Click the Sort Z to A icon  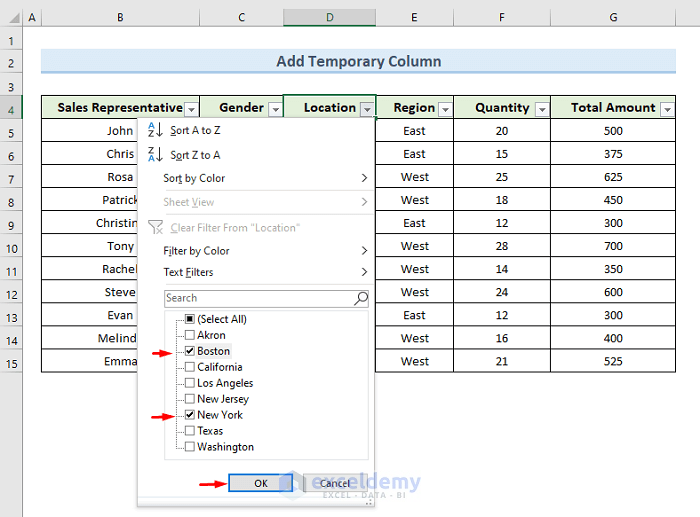pos(154,155)
